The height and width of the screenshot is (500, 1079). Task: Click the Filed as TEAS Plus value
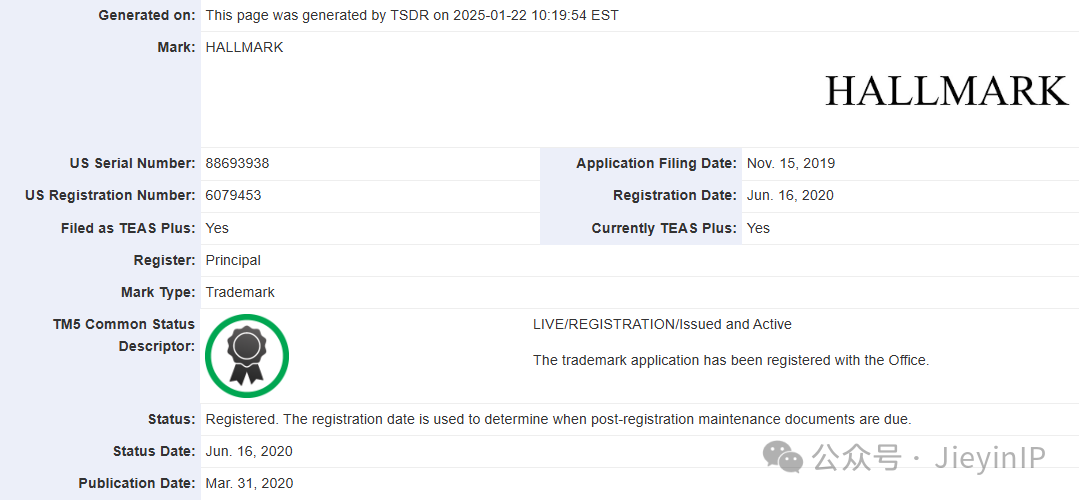[217, 228]
